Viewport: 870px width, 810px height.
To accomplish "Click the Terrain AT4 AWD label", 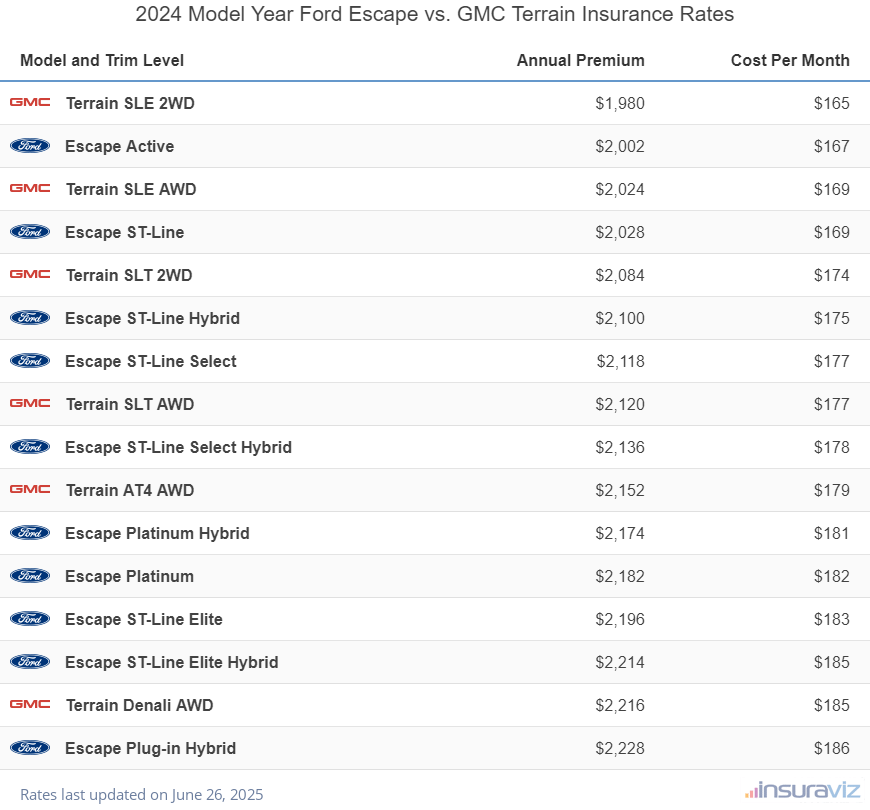I will (130, 490).
